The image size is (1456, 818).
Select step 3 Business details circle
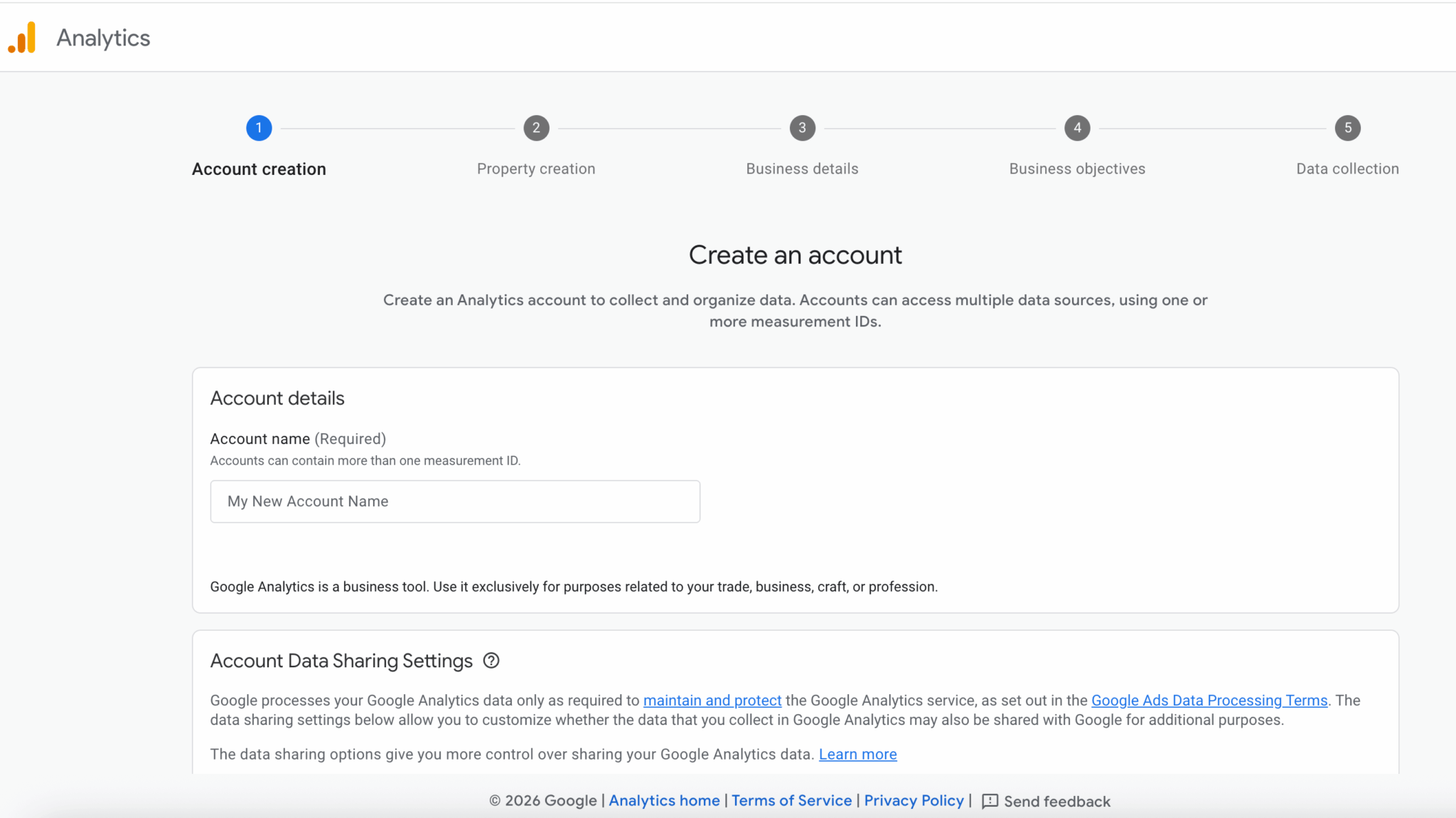pyautogui.click(x=802, y=128)
